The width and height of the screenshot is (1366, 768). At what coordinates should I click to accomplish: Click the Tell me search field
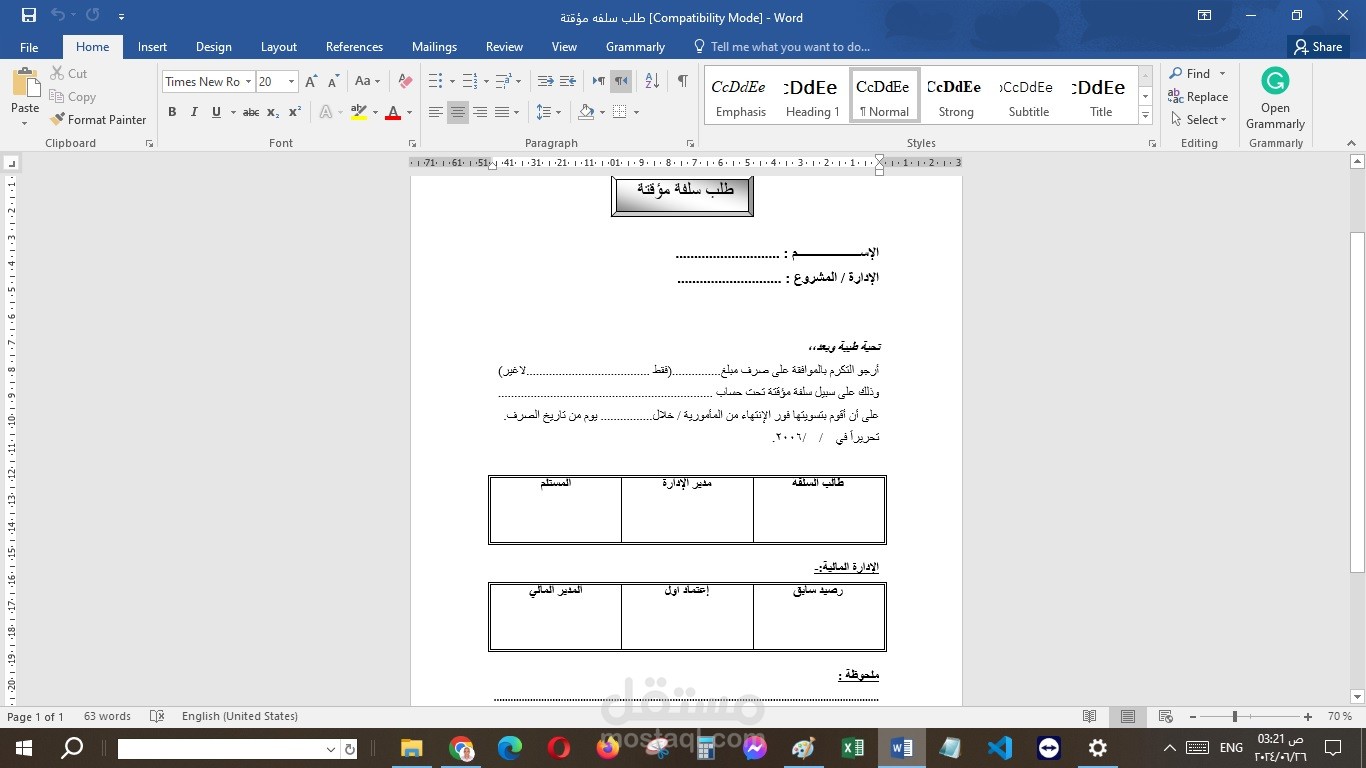coord(782,47)
